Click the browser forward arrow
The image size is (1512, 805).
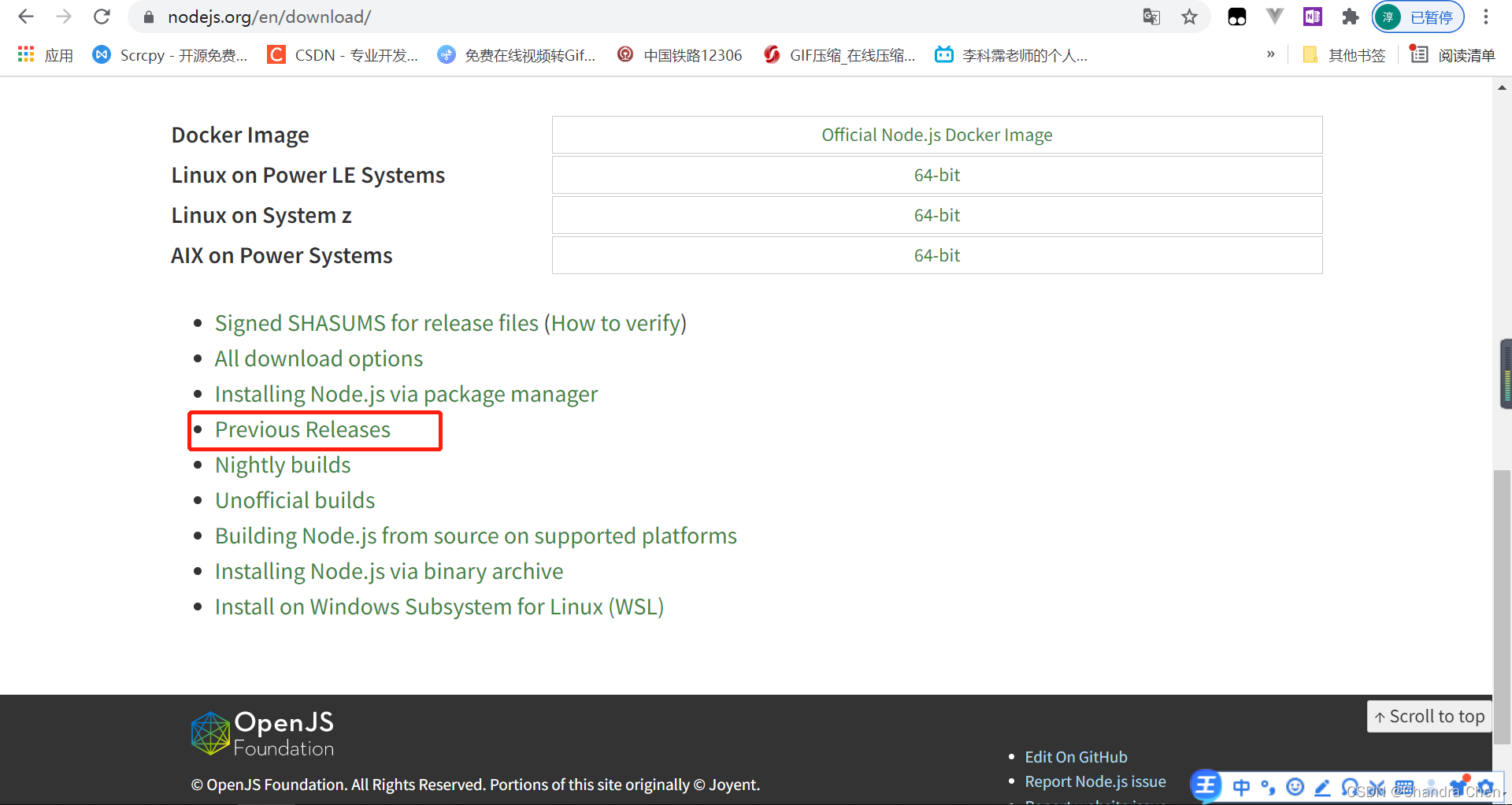(64, 17)
